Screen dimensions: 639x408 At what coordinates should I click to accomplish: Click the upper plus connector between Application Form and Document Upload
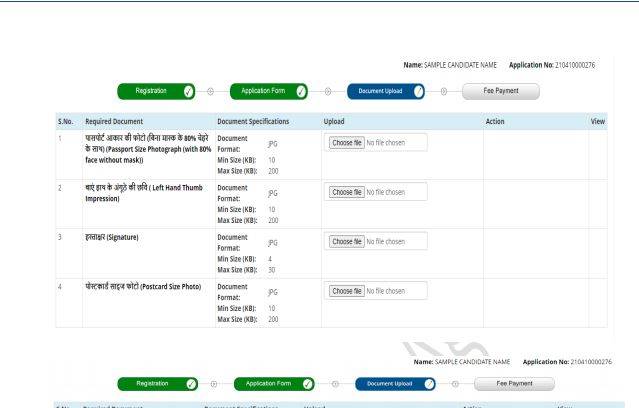(x=326, y=92)
